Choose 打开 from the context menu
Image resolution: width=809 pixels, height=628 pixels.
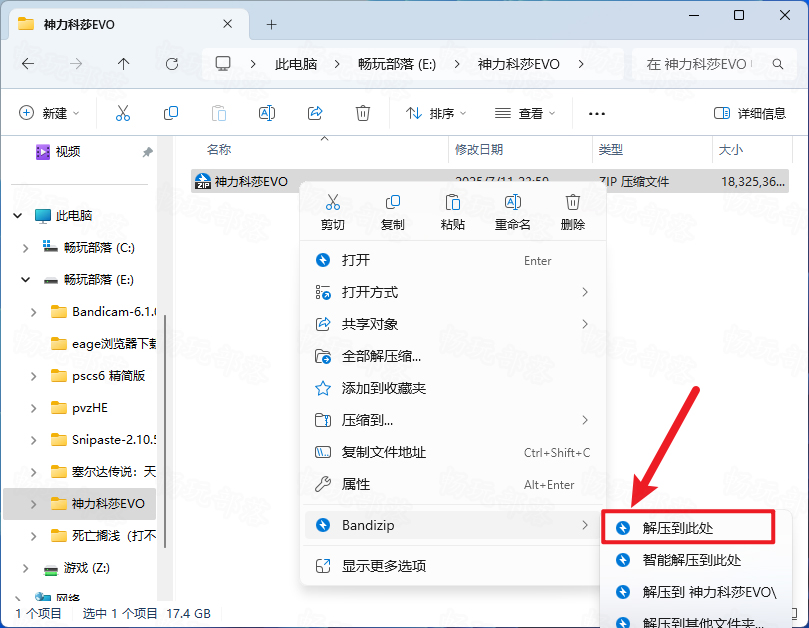tap(452, 260)
